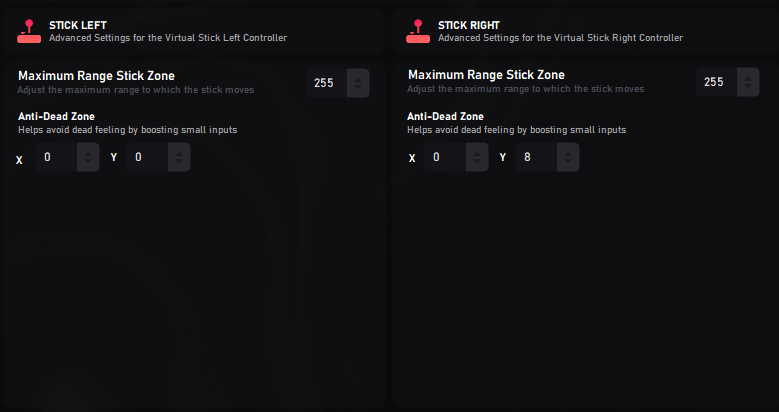Screen dimensions: 779x412
Task: Select Stick Right Anti-Dead Zone X field
Action: [445, 158]
